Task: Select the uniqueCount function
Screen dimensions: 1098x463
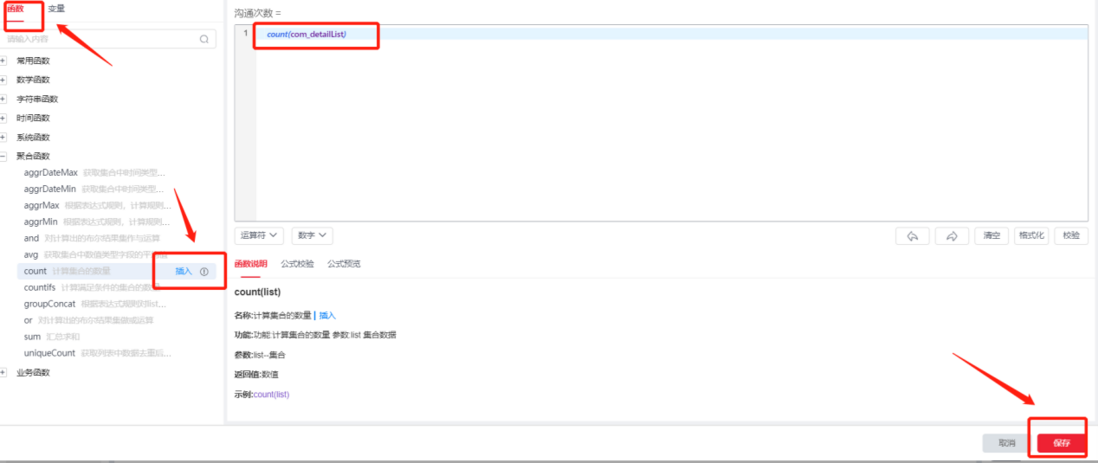Action: [50, 353]
